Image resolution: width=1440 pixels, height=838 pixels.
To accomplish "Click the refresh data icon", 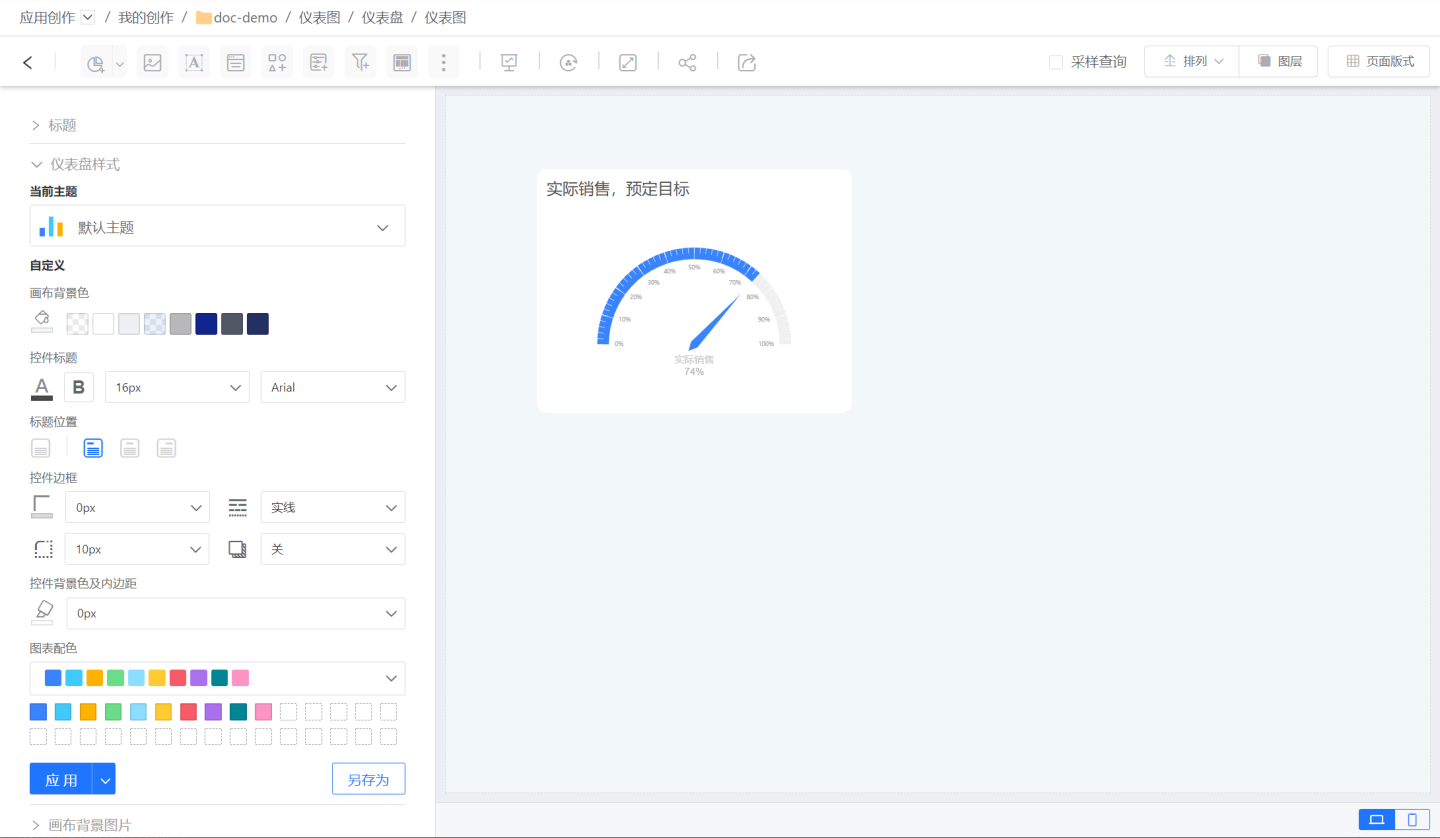I will (568, 62).
